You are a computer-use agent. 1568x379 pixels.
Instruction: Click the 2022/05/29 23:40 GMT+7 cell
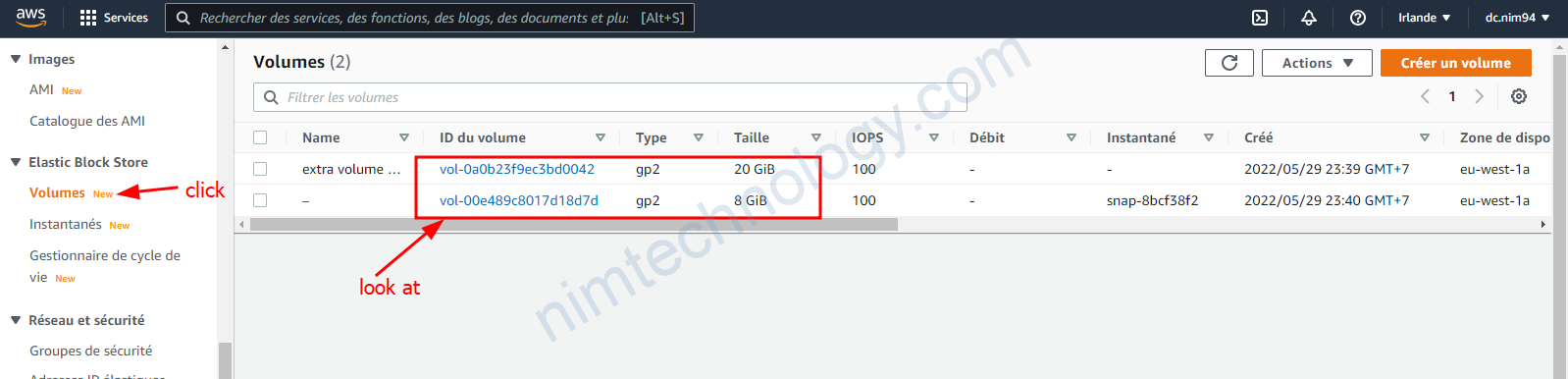[1327, 200]
